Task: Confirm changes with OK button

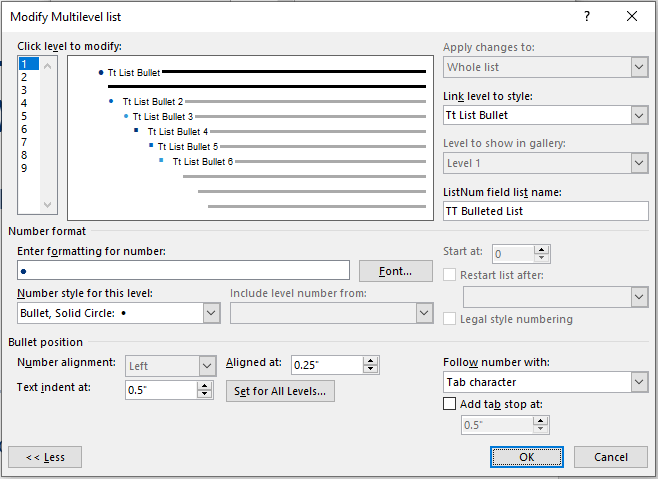Action: [x=527, y=457]
